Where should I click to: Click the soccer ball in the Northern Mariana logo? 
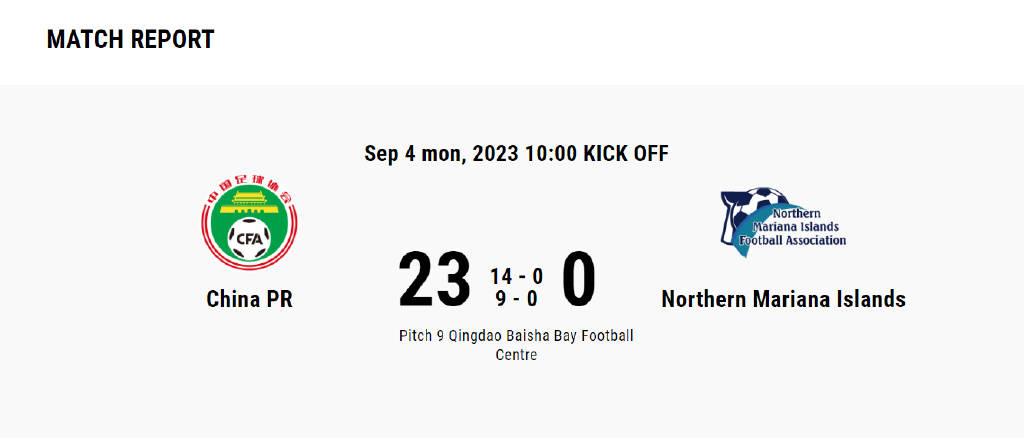pos(758,208)
